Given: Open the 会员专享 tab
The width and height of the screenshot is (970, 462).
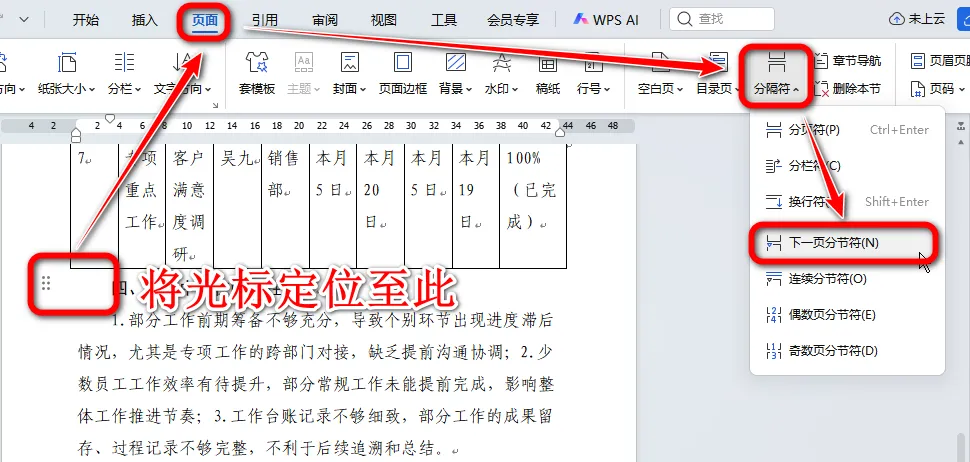Looking at the screenshot, I should pyautogui.click(x=513, y=20).
